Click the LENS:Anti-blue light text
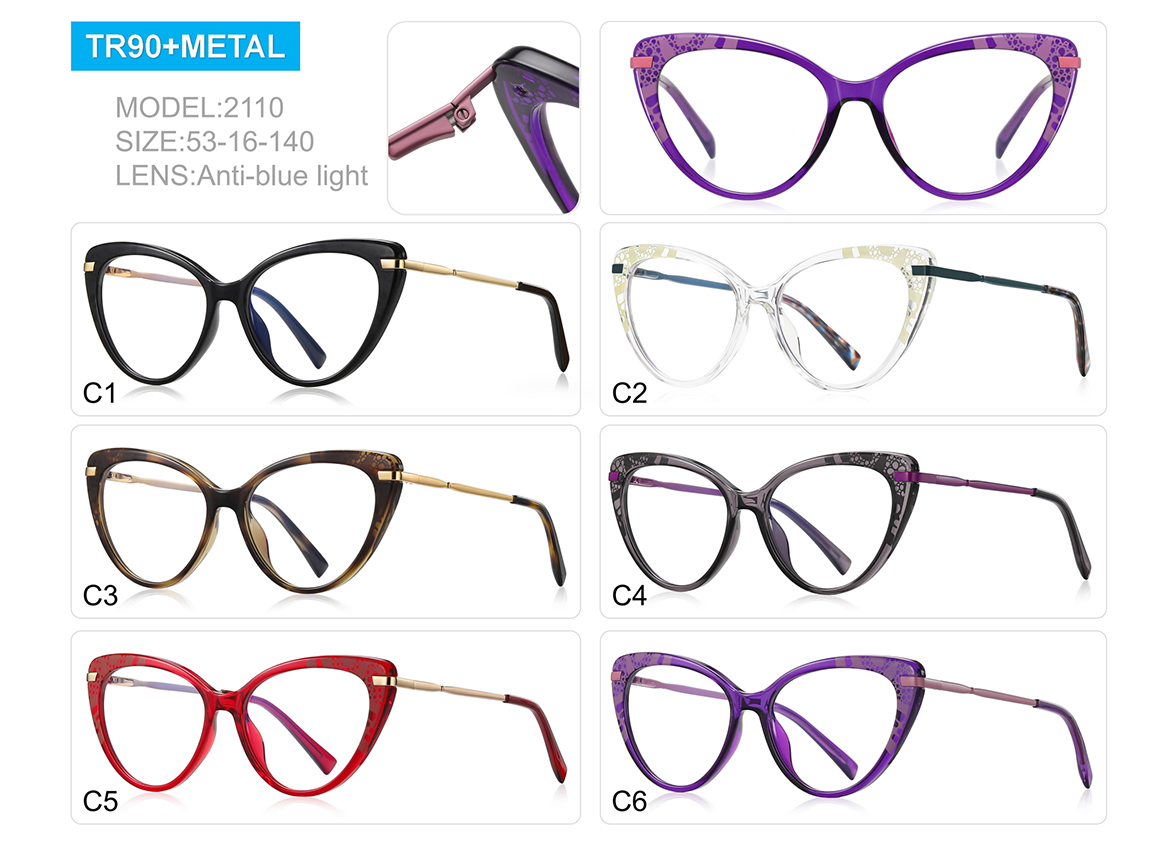 point(241,176)
